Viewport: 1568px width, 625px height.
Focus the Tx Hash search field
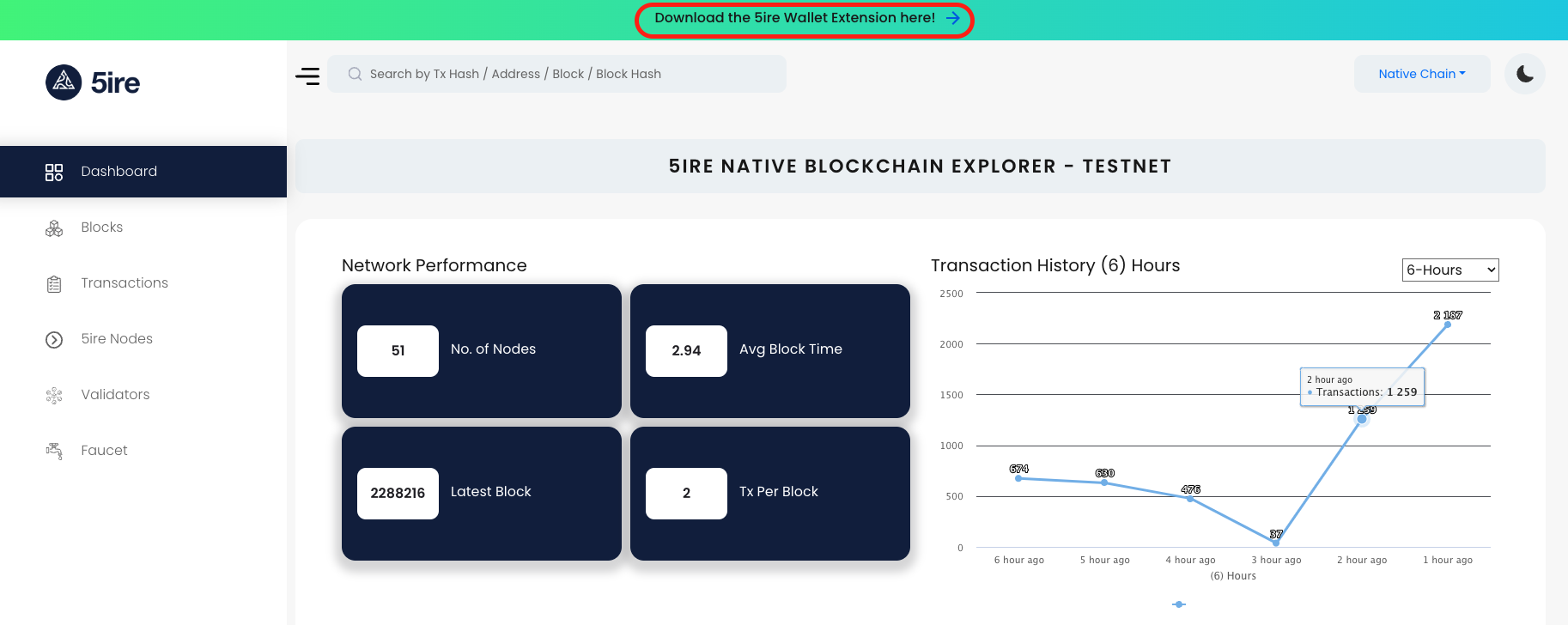pos(556,74)
